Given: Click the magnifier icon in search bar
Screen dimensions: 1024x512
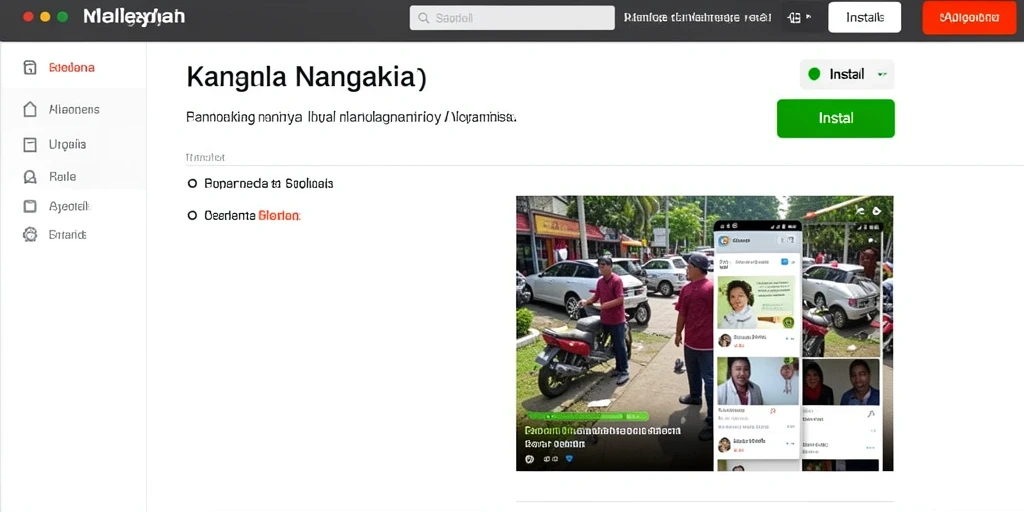Looking at the screenshot, I should (x=423, y=18).
